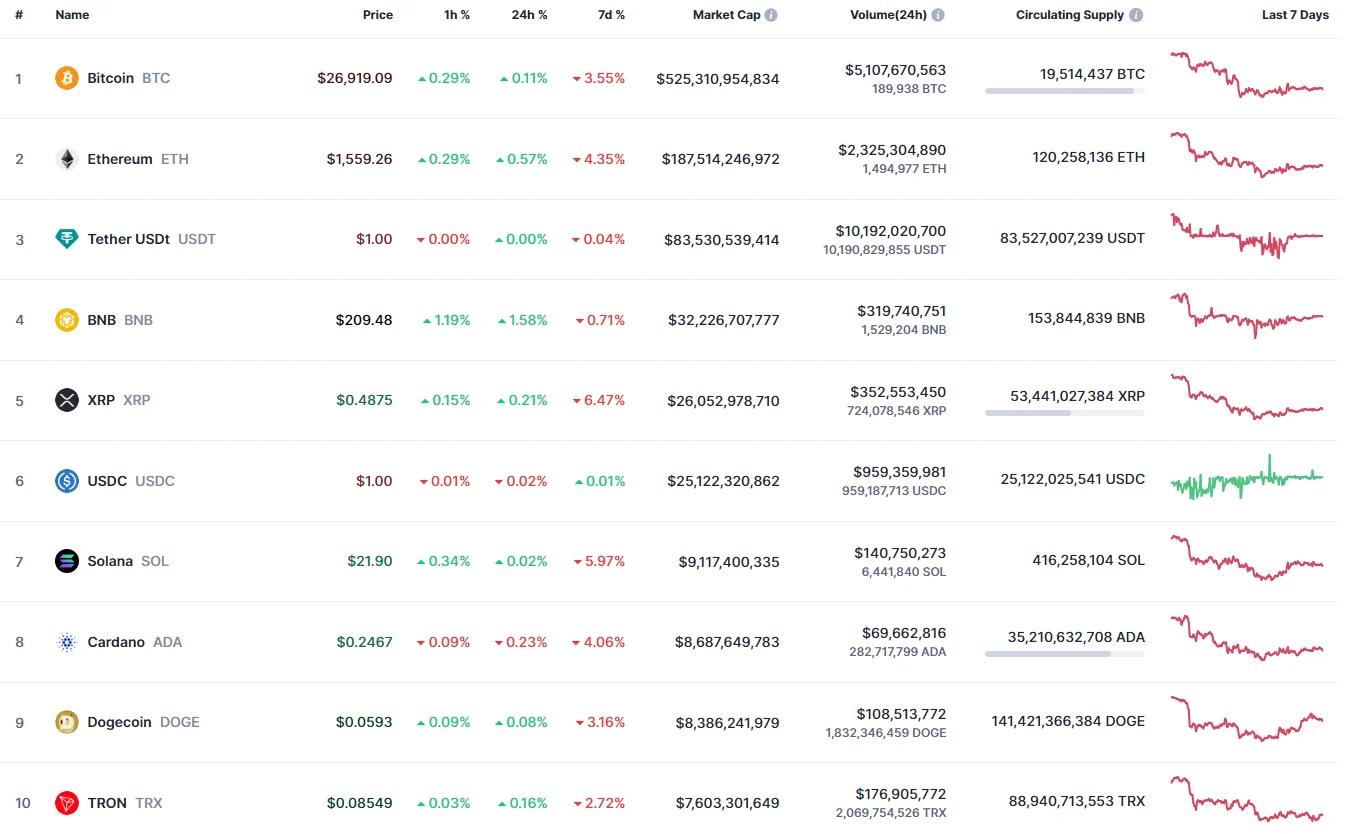Click the Solana logo icon

pyautogui.click(x=67, y=561)
